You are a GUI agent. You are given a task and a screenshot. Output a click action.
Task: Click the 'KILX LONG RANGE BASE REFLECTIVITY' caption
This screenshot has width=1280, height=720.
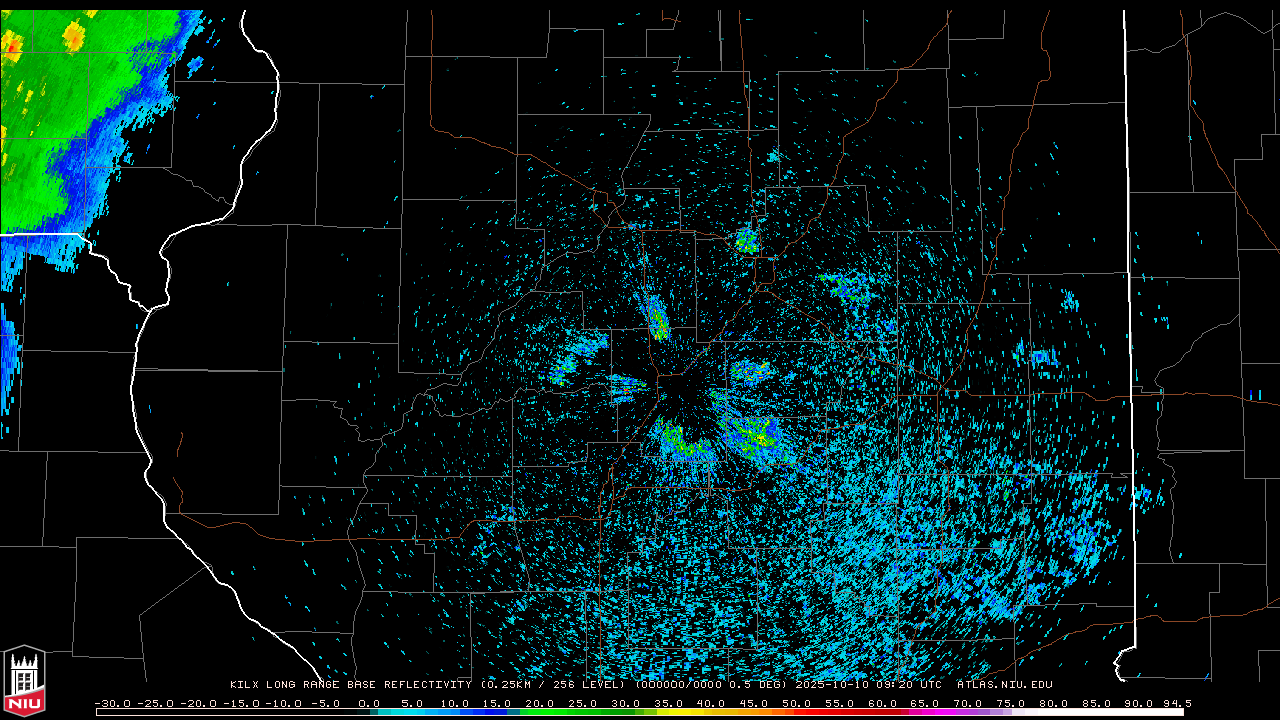click(x=352, y=685)
